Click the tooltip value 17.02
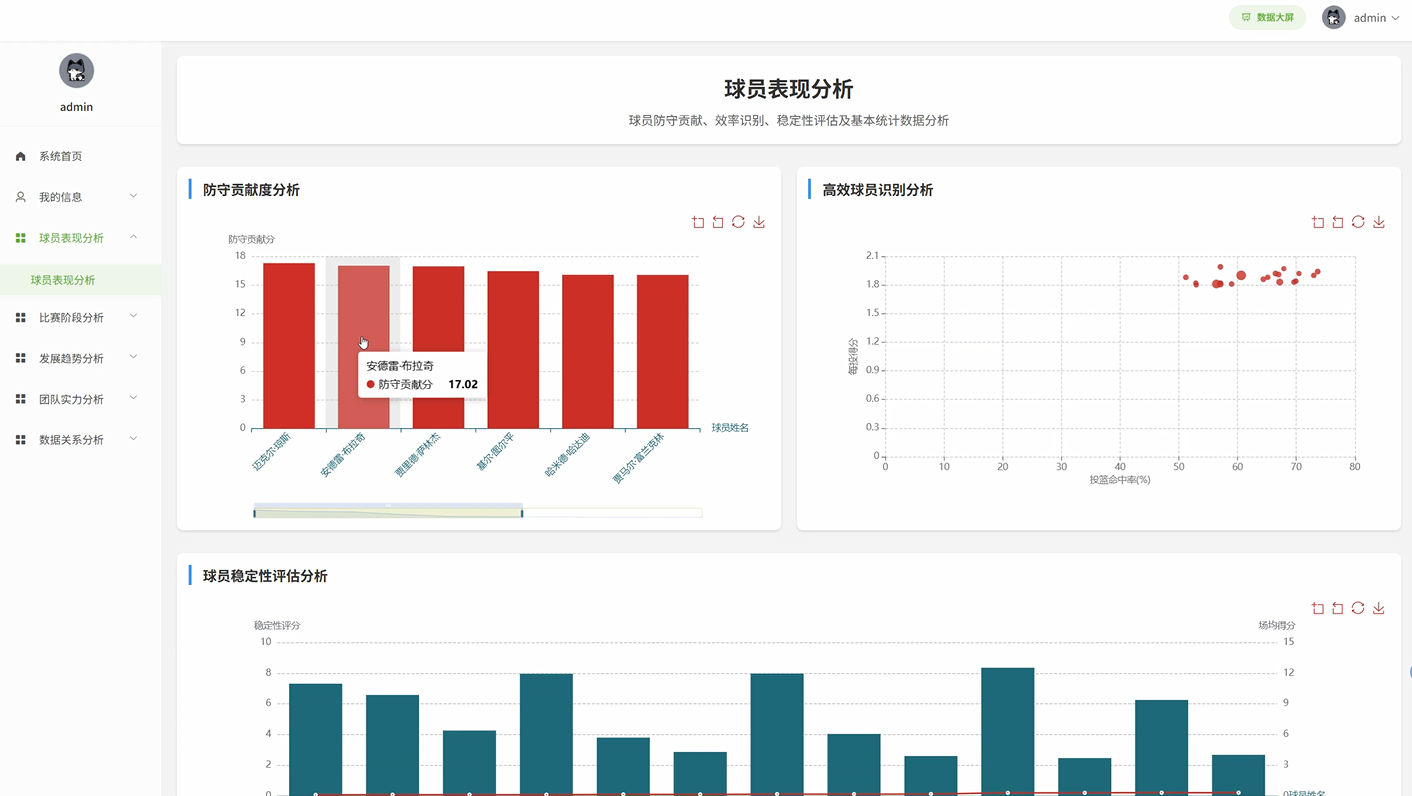Viewport: 1412px width, 796px height. click(x=463, y=384)
